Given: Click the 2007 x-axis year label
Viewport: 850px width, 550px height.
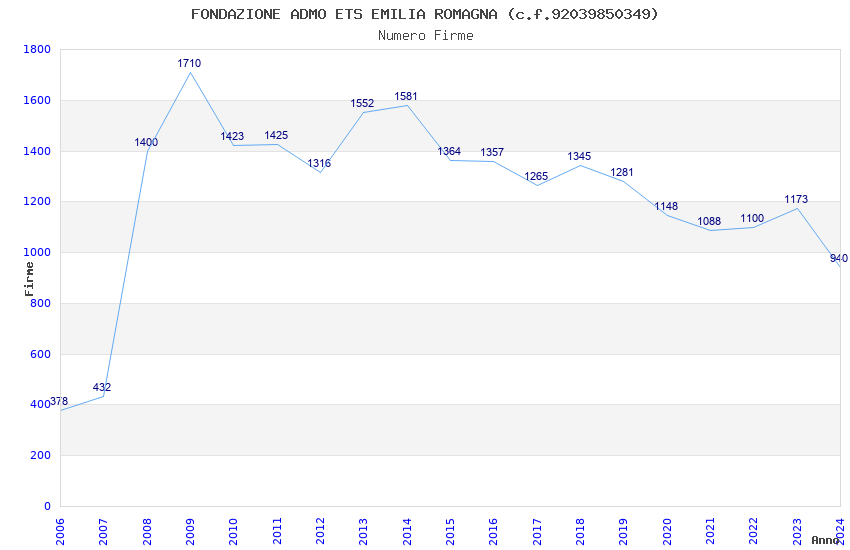Looking at the screenshot, I should [x=104, y=532].
